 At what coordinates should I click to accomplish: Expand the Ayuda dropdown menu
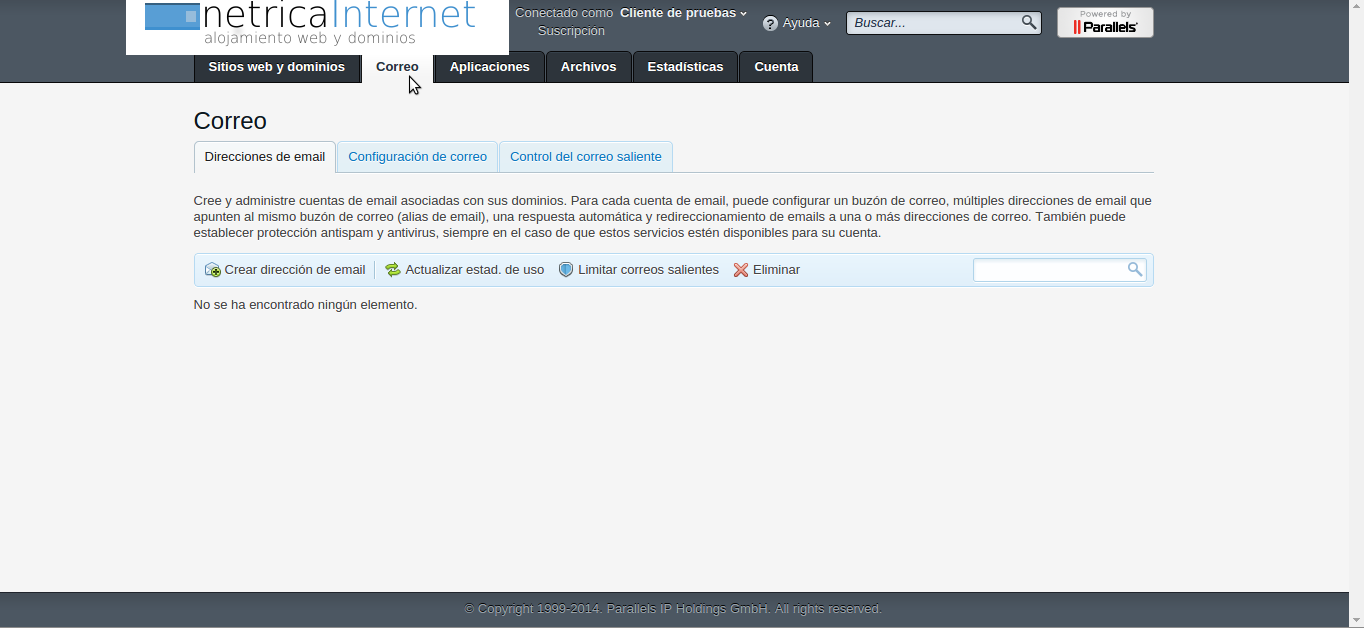(x=806, y=23)
